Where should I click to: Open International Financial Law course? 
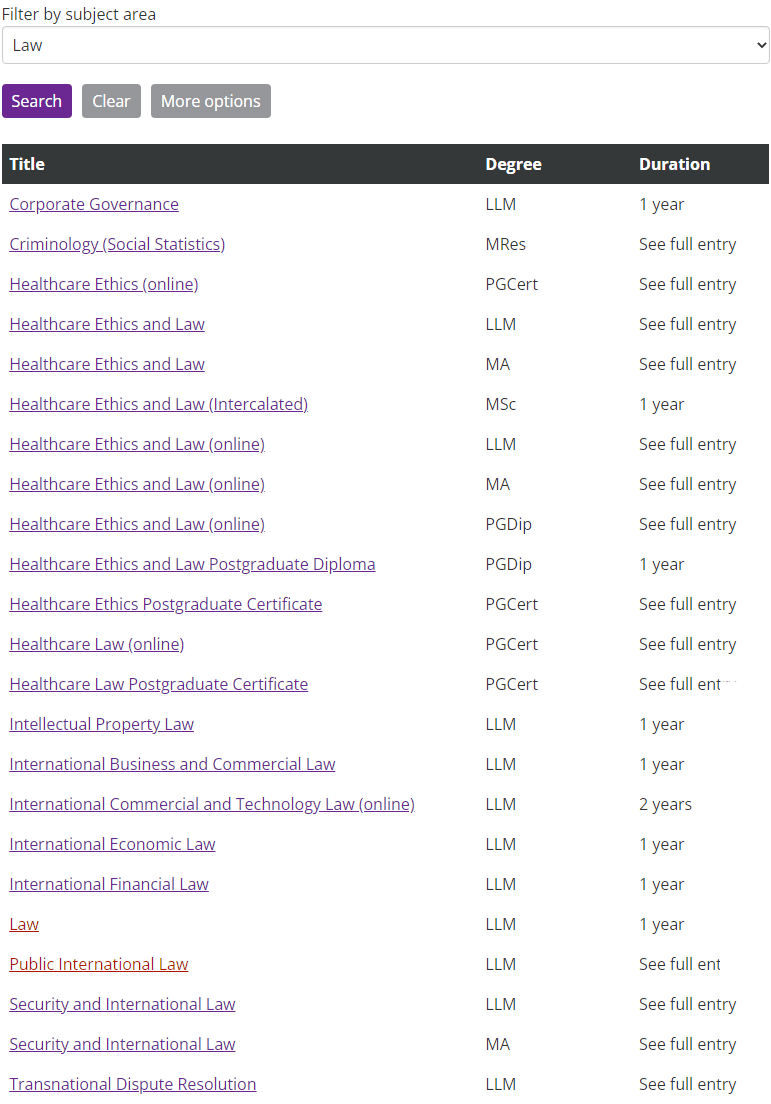pos(109,884)
